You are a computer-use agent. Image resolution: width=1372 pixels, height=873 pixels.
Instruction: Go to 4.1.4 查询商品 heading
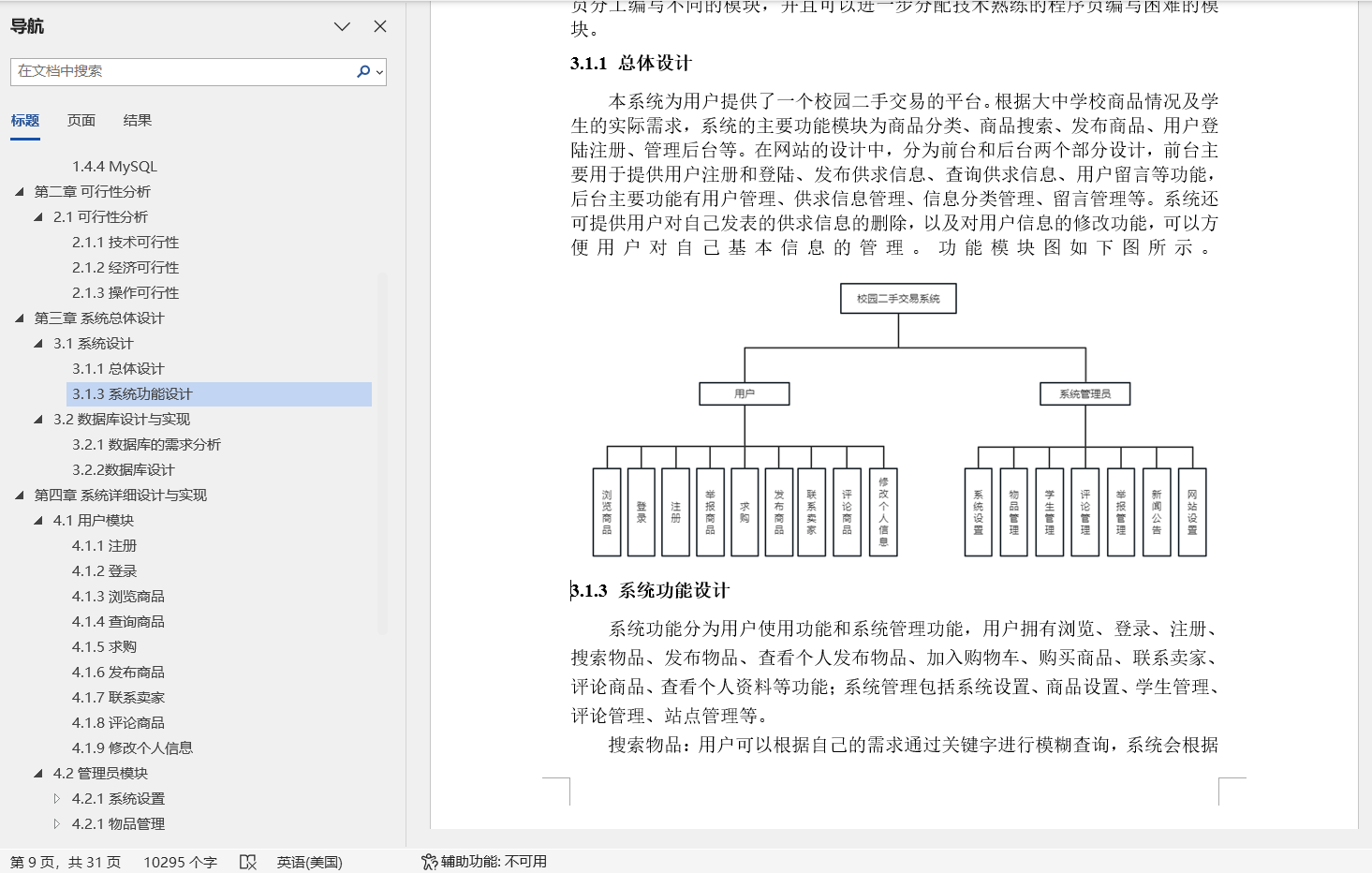pyautogui.click(x=118, y=622)
